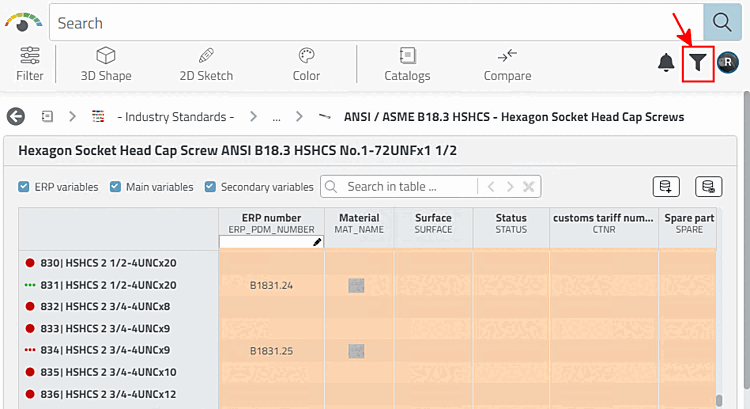
Task: Open the 3D Shape search
Action: [106, 63]
